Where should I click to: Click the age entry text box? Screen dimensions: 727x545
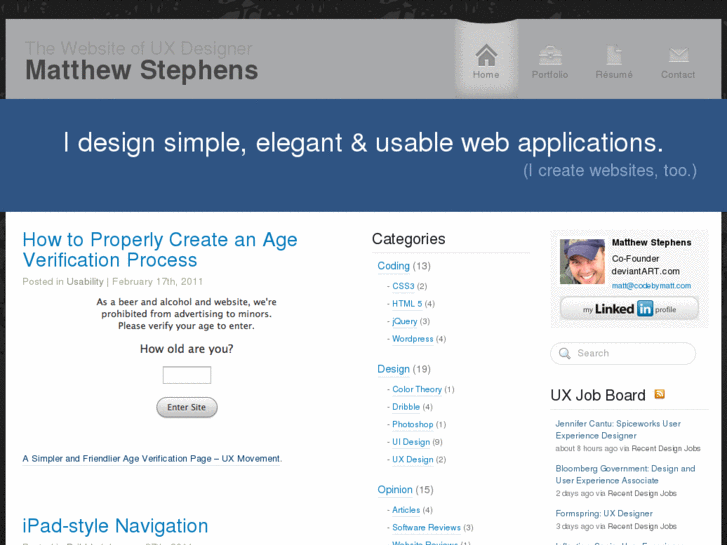[x=187, y=375]
